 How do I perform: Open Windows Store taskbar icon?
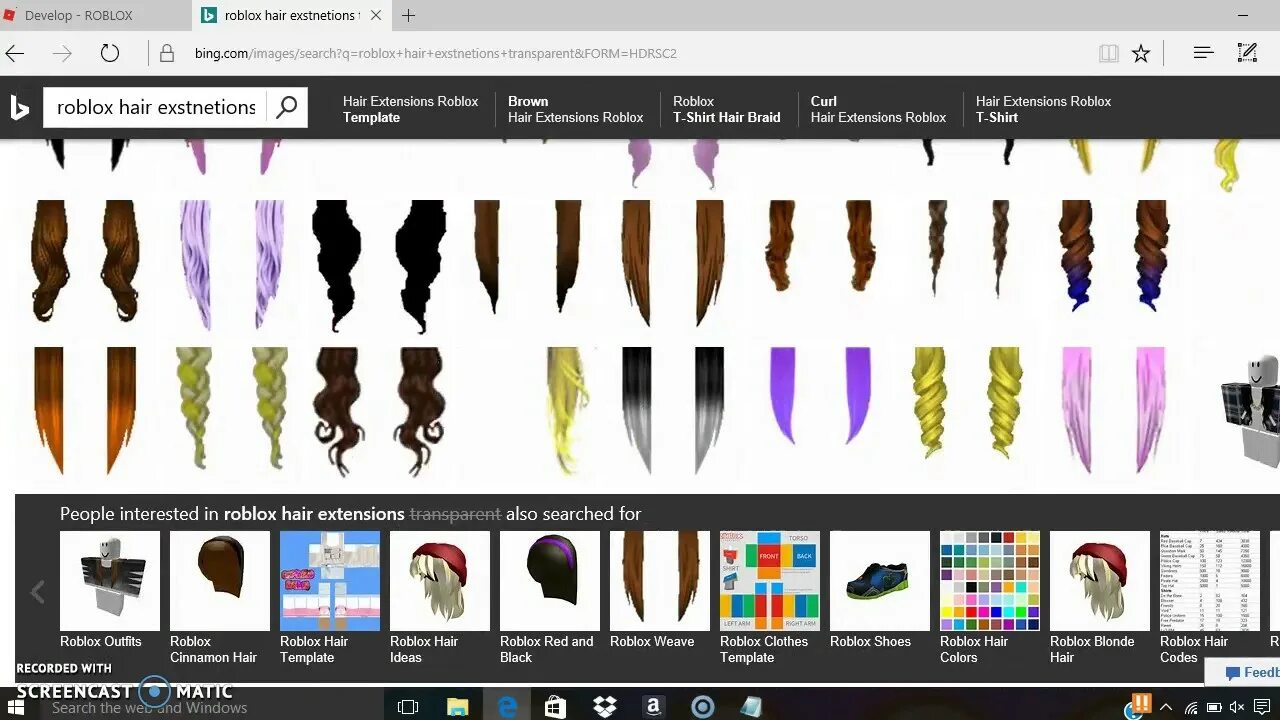(x=556, y=706)
